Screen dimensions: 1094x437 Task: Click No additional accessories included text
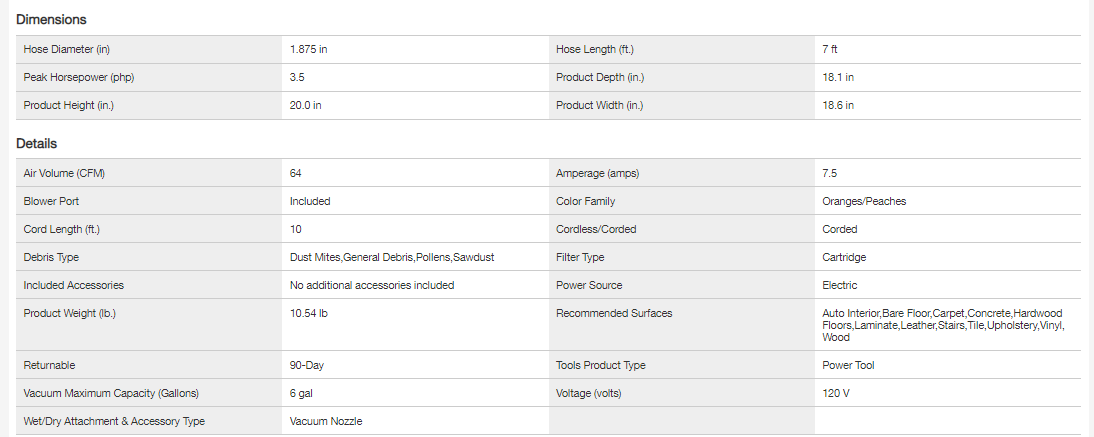(372, 285)
